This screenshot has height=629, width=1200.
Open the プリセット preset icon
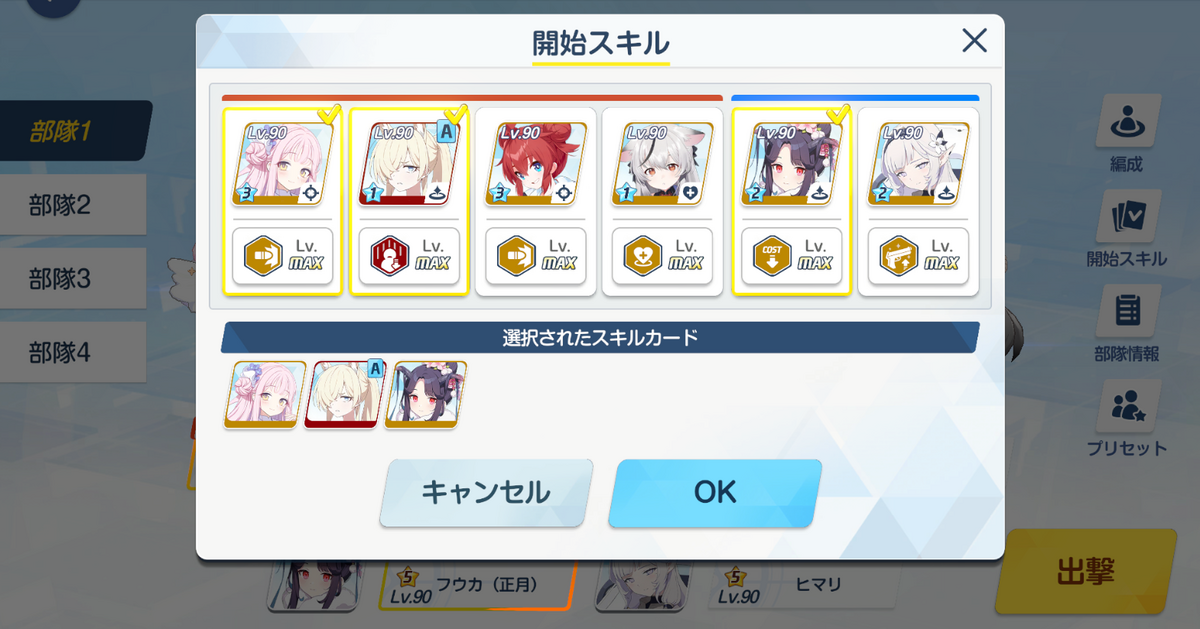tap(1128, 406)
